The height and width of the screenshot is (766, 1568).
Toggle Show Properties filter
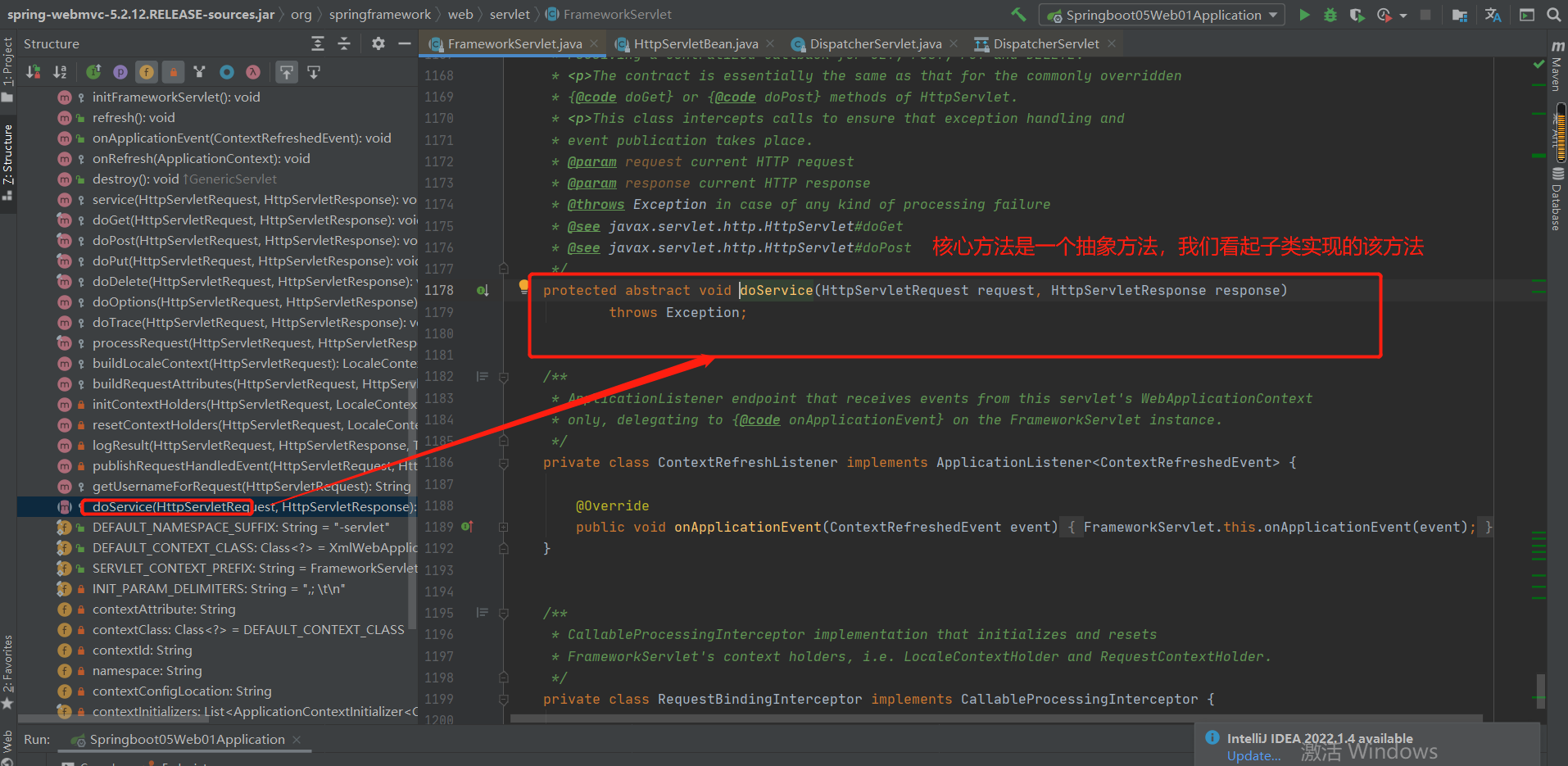(120, 72)
